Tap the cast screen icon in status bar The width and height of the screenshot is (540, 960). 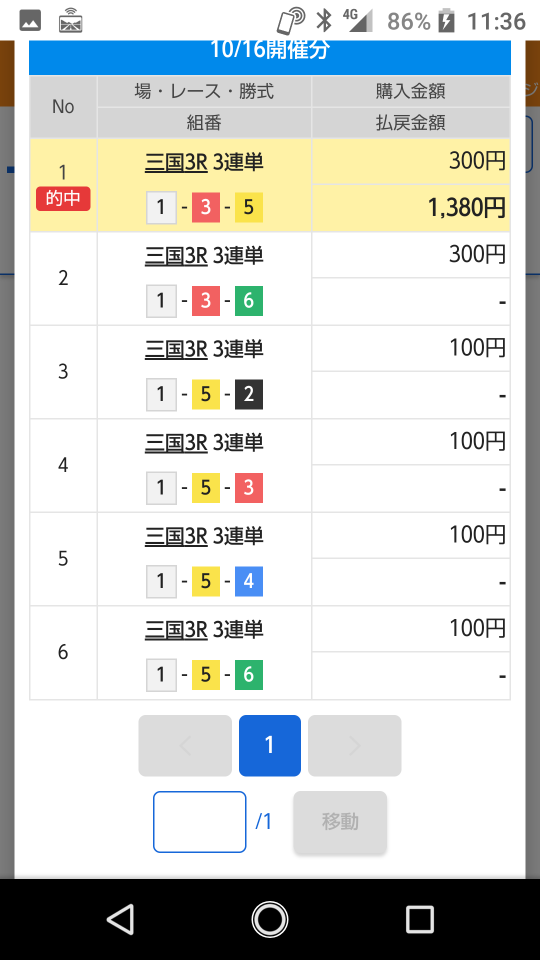[x=71, y=21]
